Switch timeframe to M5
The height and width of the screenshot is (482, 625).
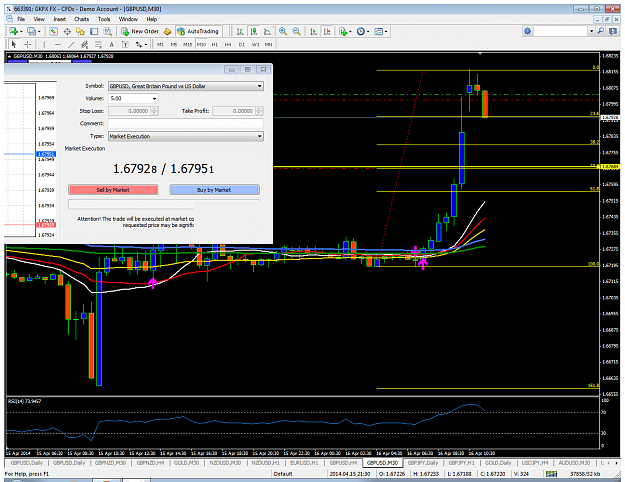tap(174, 45)
